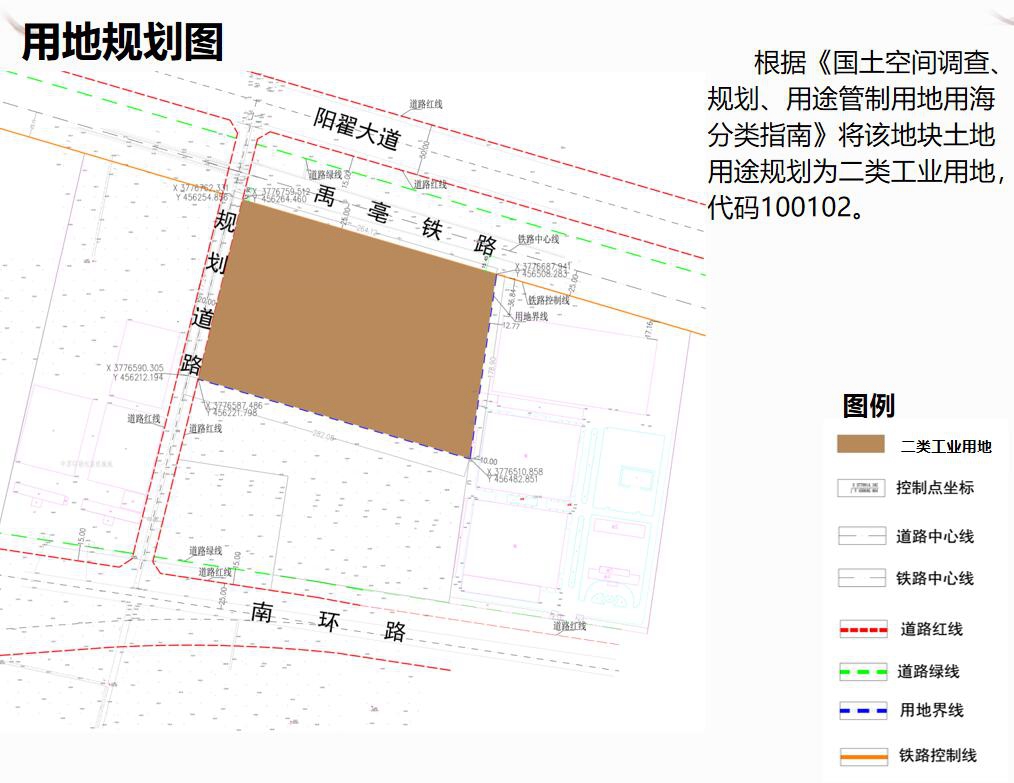
Task: Click the orange 铁路控制线 legend symbol
Action: 862,757
